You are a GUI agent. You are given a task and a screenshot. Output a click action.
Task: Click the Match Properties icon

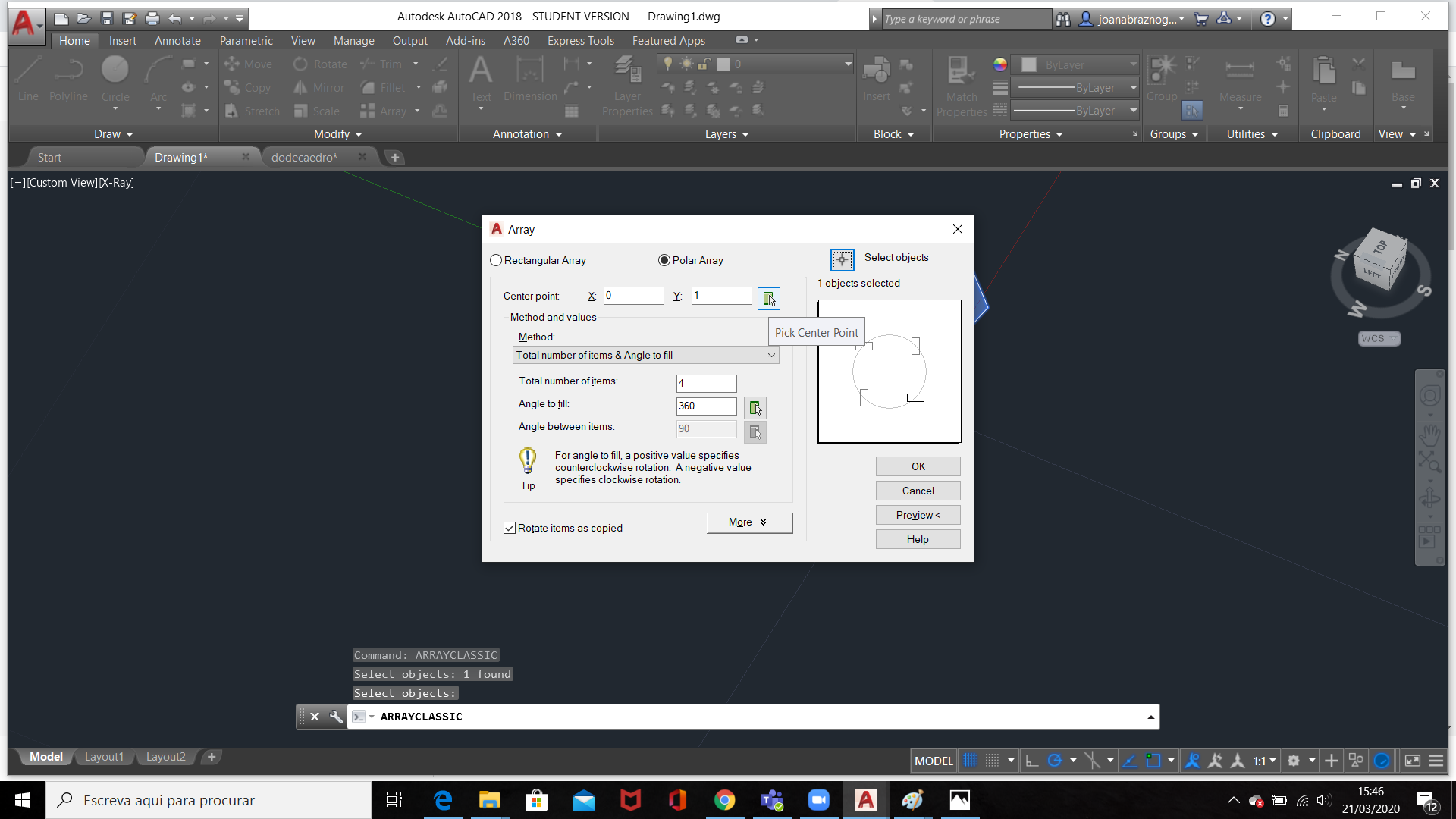click(x=962, y=86)
